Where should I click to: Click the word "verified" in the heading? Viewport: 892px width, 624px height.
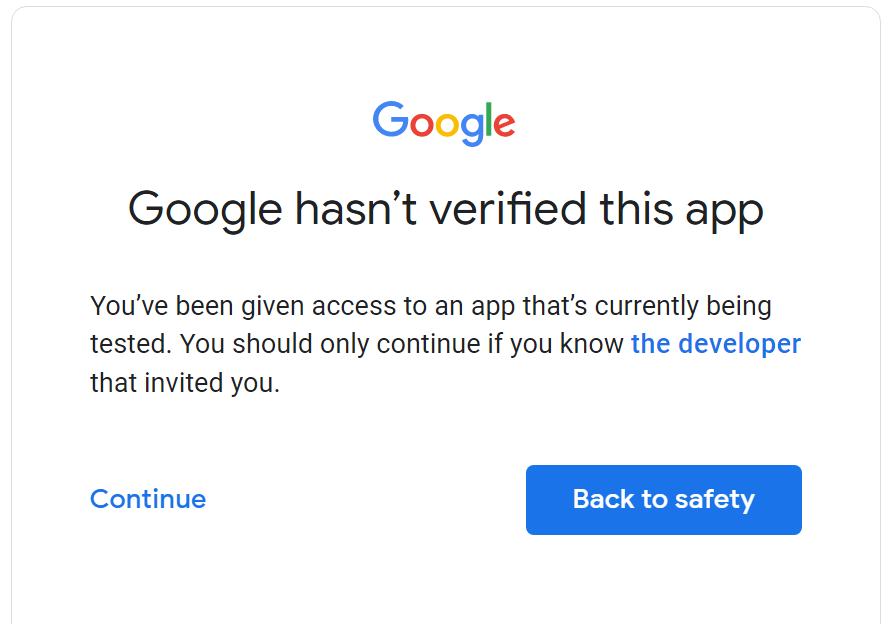pyautogui.click(x=507, y=208)
